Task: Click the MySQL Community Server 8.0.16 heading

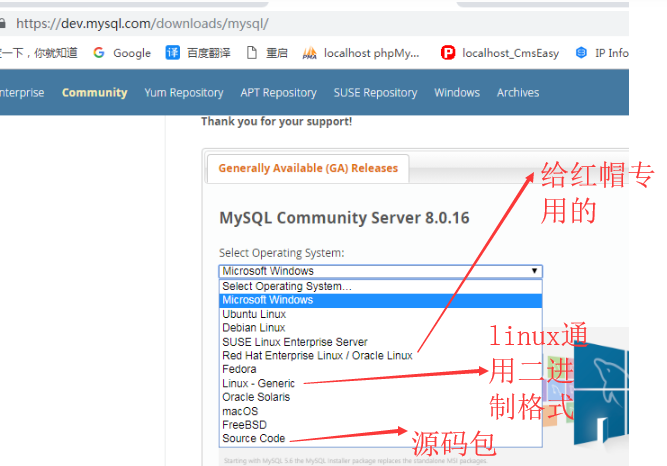Action: [344, 218]
